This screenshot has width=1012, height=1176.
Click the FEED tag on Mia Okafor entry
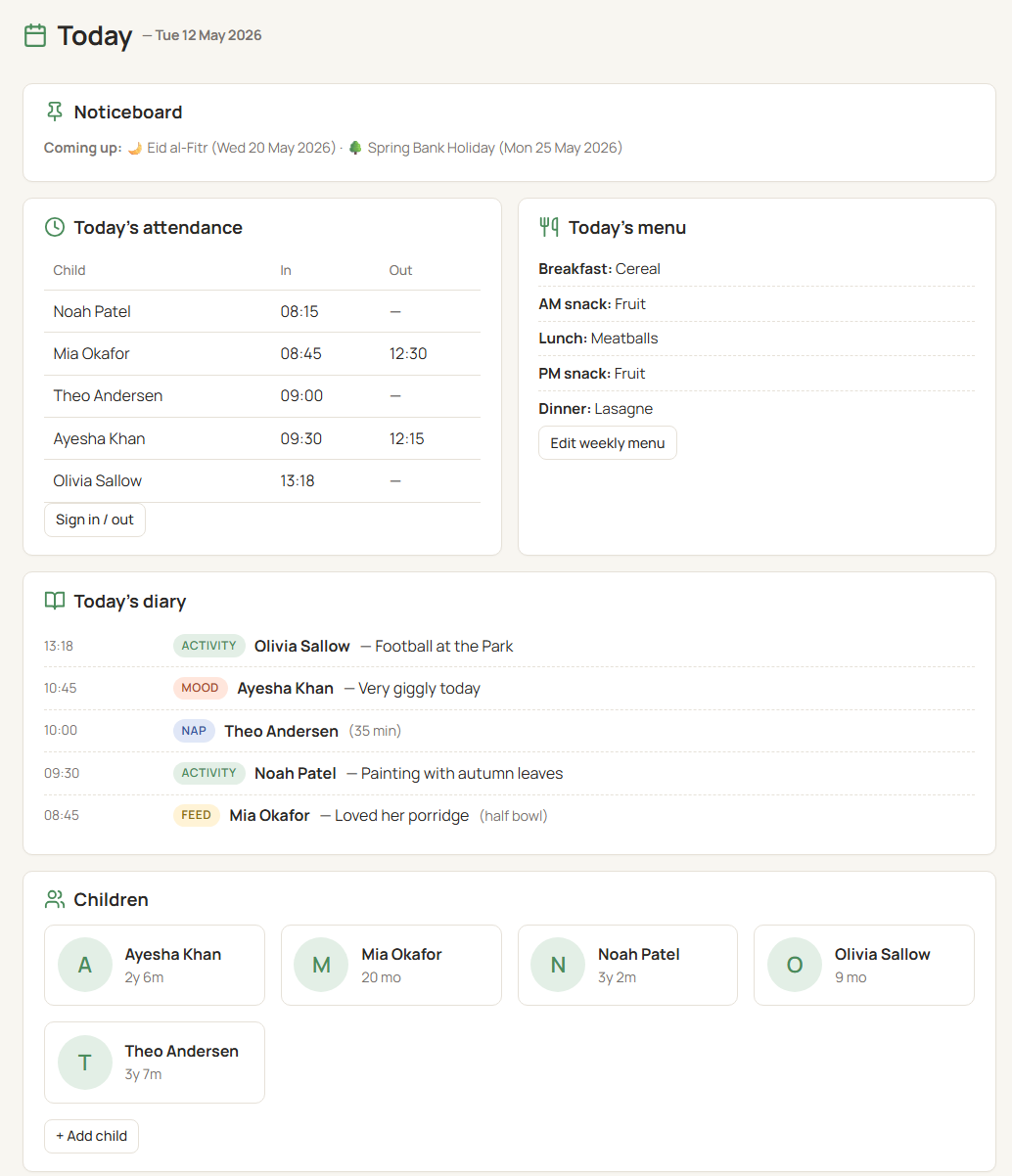197,815
